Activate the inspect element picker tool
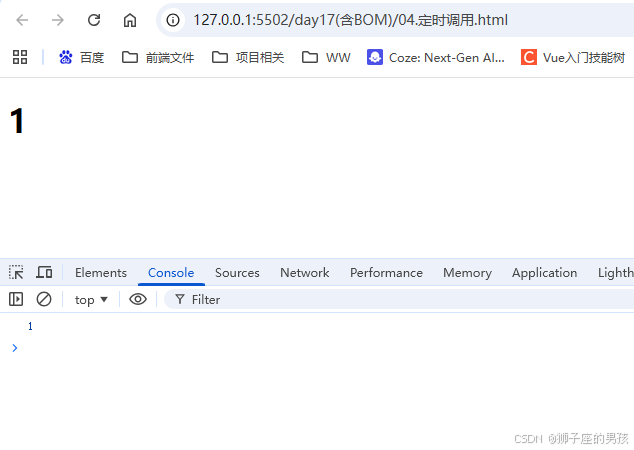Image resolution: width=634 pixels, height=450 pixels. click(16, 273)
